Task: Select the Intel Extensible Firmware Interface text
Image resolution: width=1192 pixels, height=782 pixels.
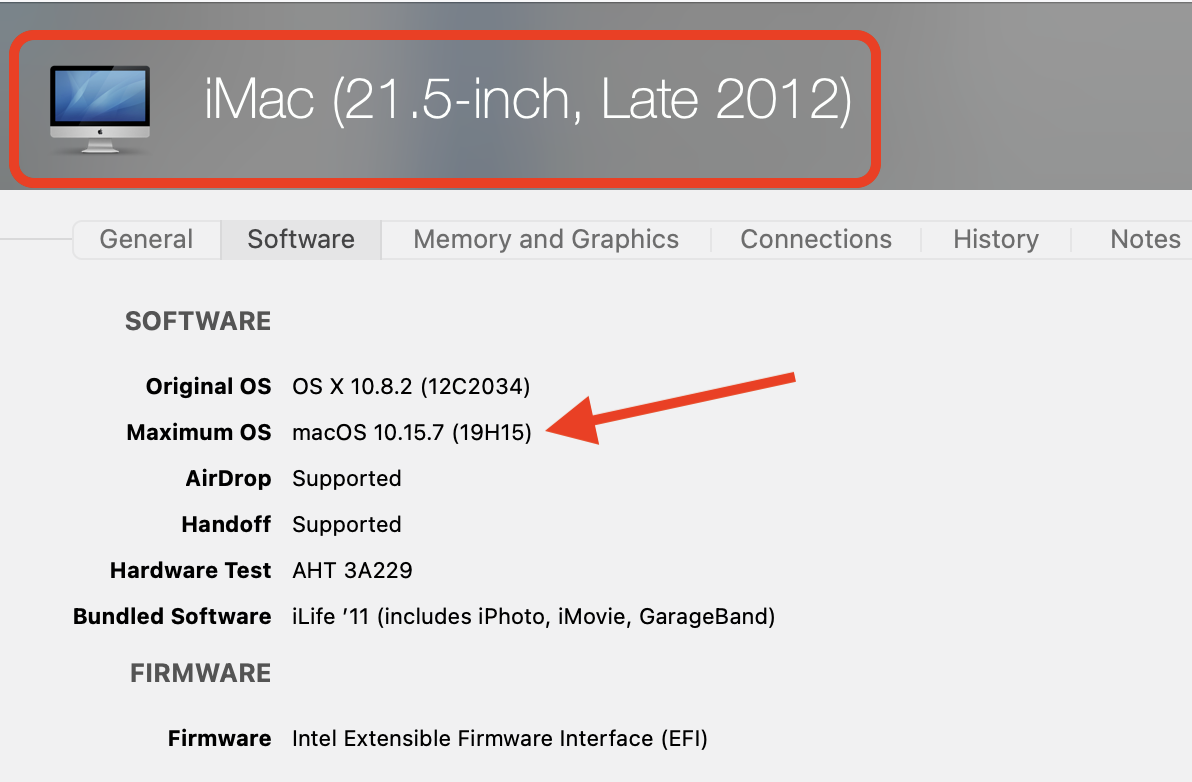Action: 500,739
